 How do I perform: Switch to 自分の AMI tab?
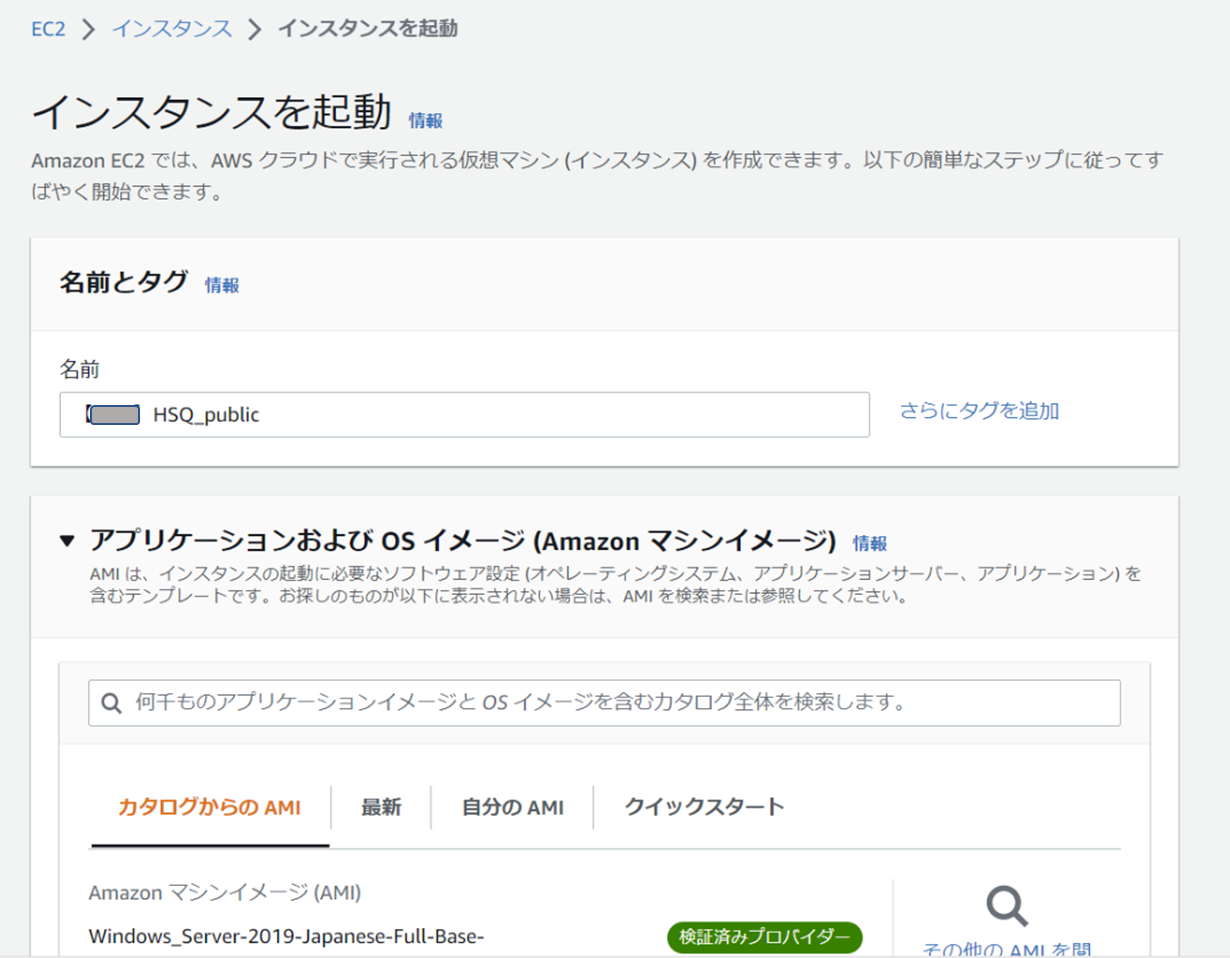pos(512,808)
